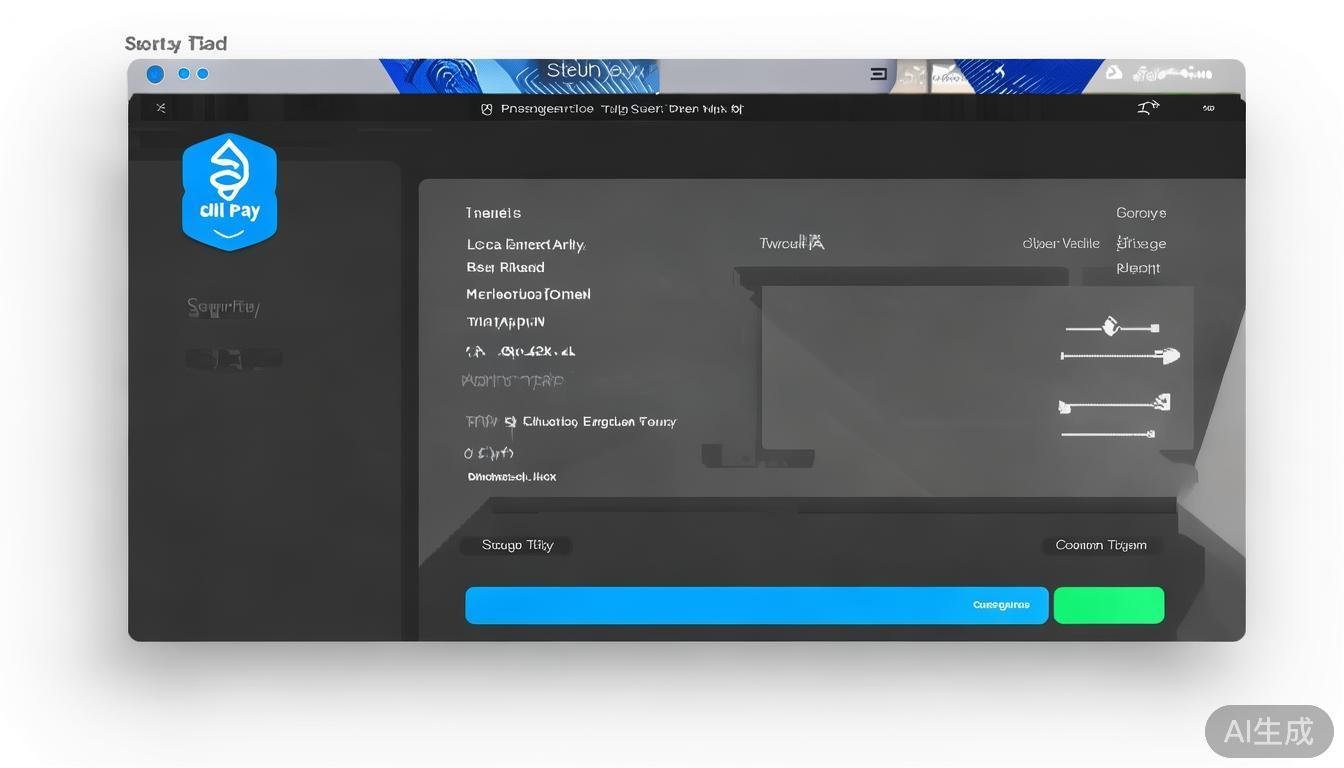Click the cloud icon at top right
Image resolution: width=1344 pixels, height=768 pixels.
pyautogui.click(x=1113, y=73)
